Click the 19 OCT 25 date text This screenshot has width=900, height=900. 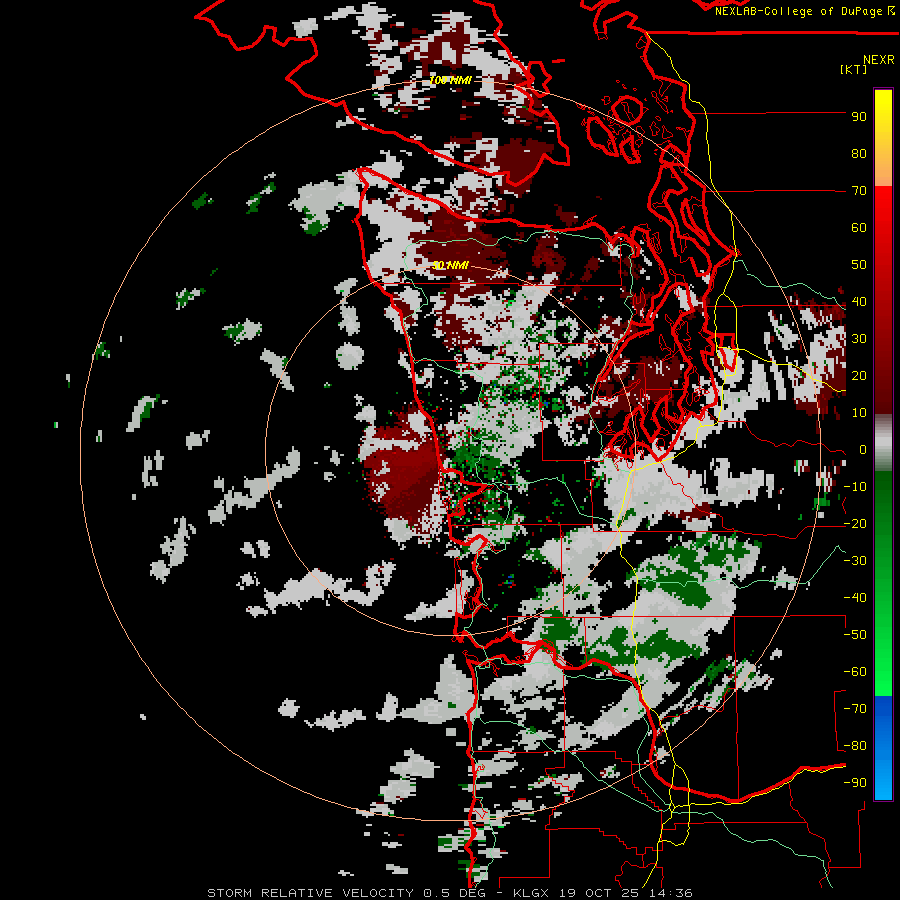point(601,893)
